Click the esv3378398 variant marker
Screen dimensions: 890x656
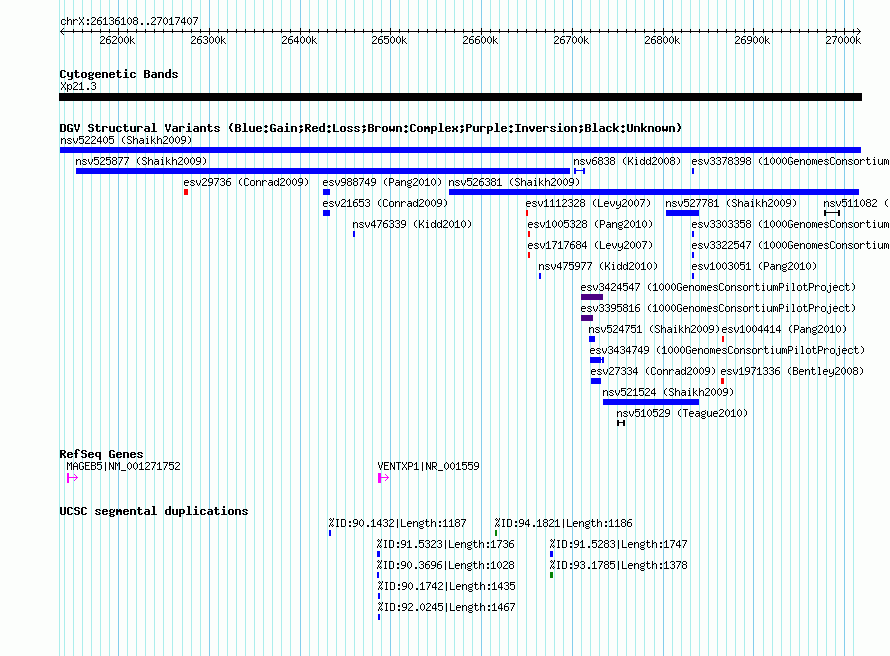coord(692,171)
